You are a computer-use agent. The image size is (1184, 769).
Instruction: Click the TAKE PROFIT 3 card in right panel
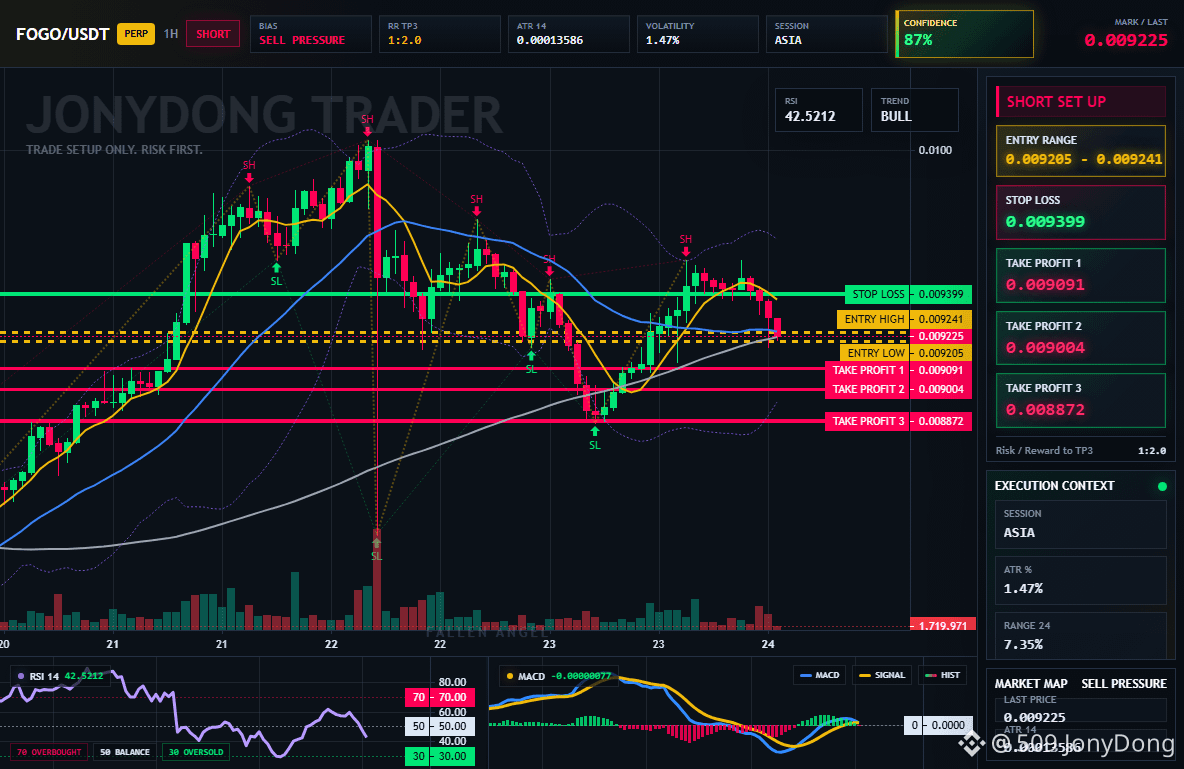pyautogui.click(x=1081, y=400)
